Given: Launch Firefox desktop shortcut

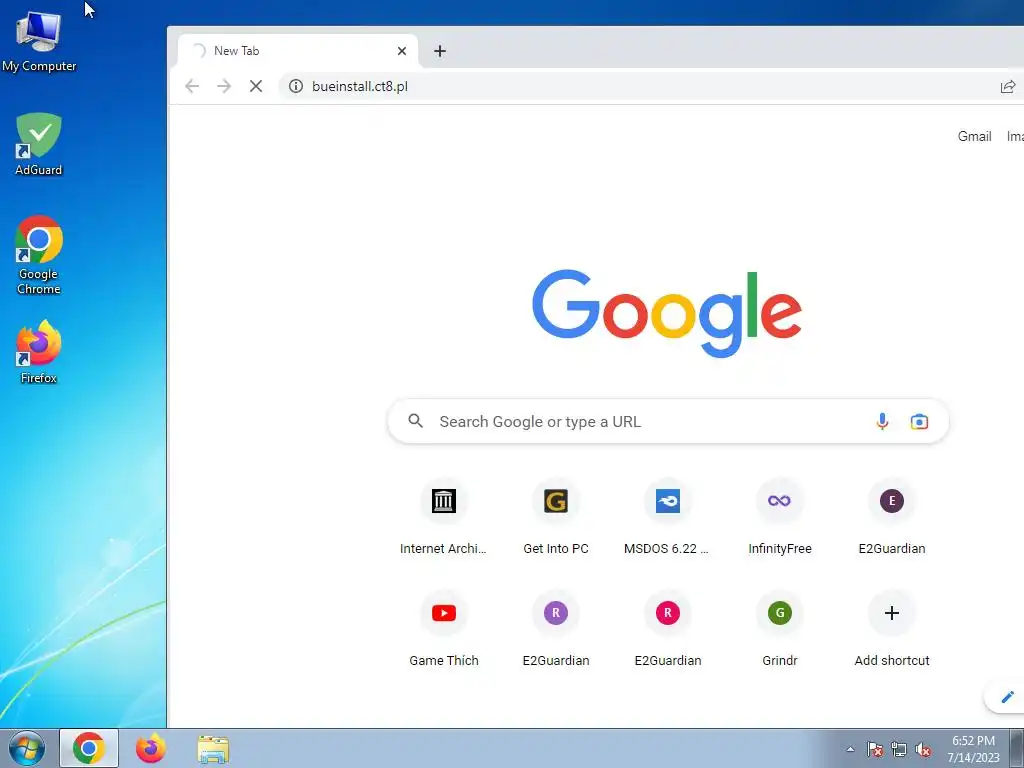Looking at the screenshot, I should coord(39,351).
